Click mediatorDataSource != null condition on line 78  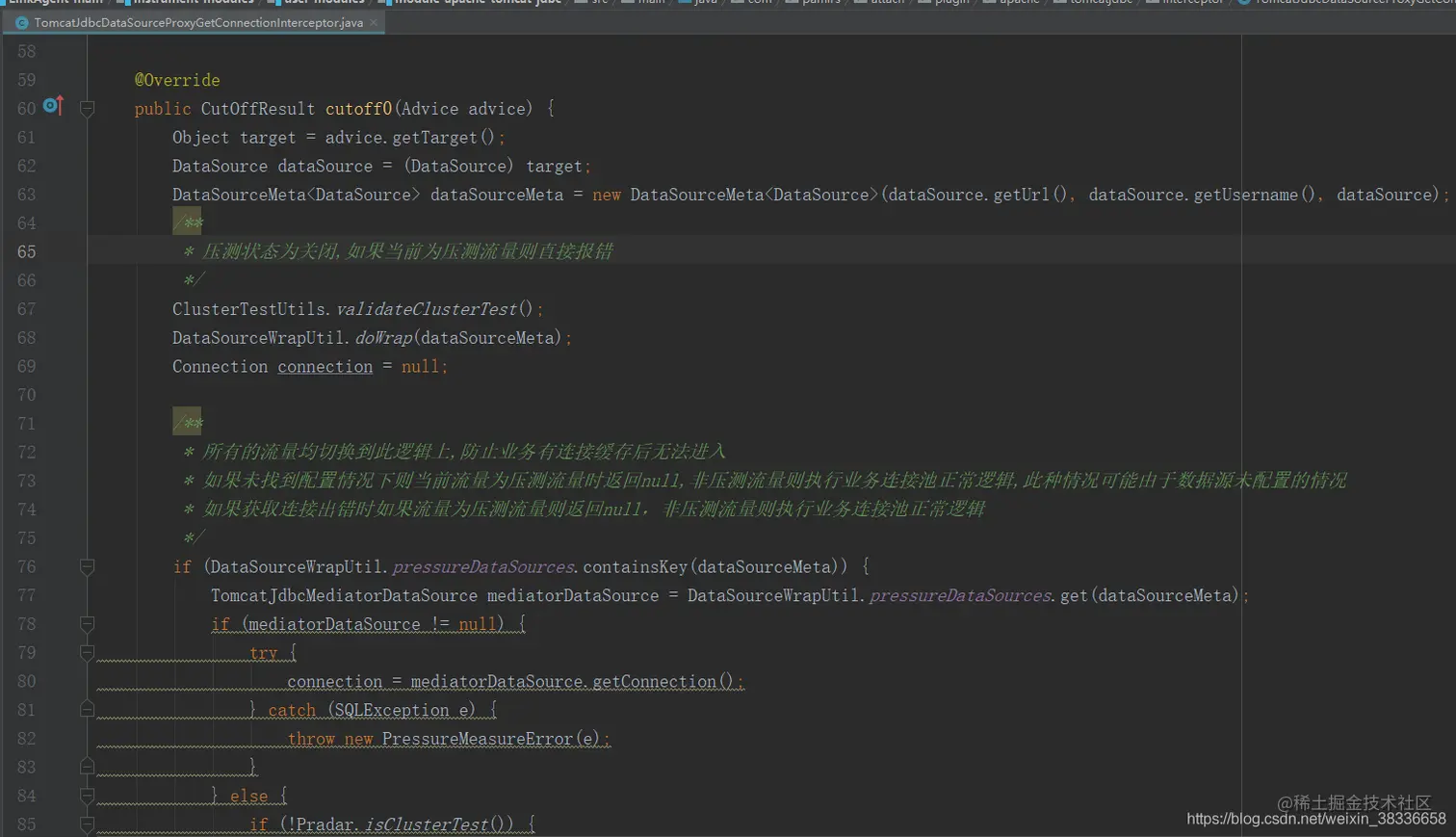[372, 624]
